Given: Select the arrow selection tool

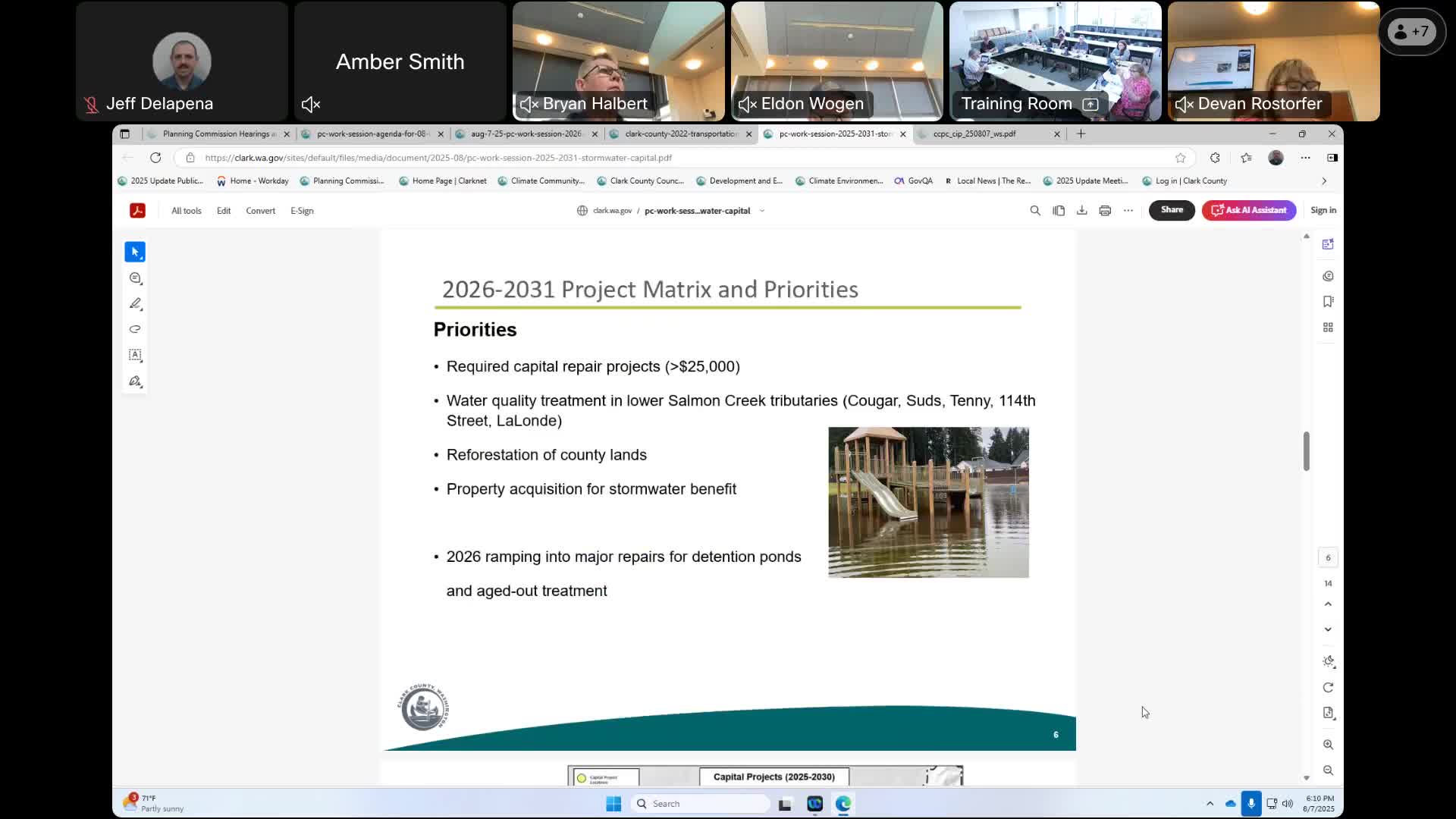Looking at the screenshot, I should tap(135, 252).
